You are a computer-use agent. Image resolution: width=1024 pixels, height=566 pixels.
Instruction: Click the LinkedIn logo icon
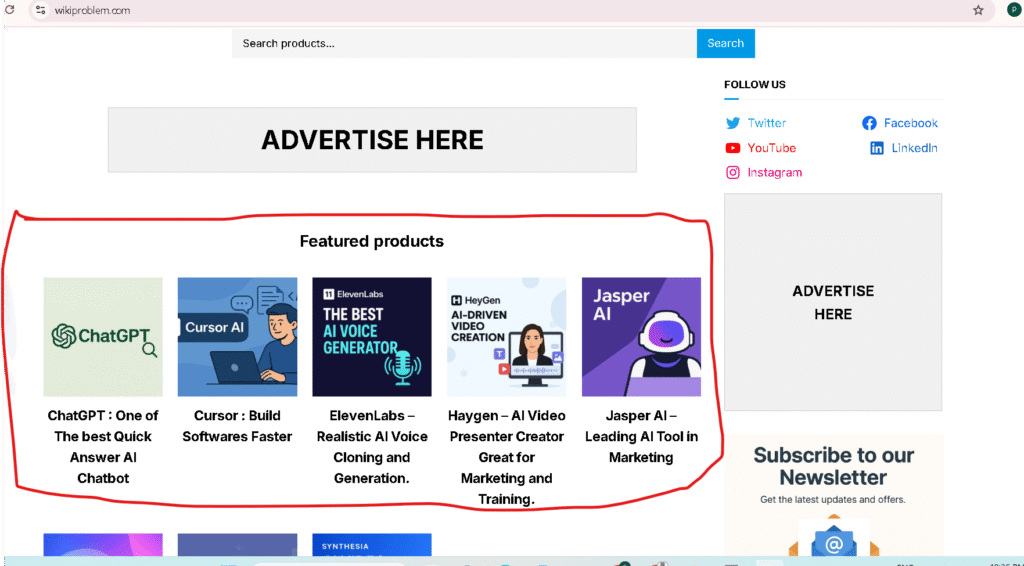[x=877, y=148]
